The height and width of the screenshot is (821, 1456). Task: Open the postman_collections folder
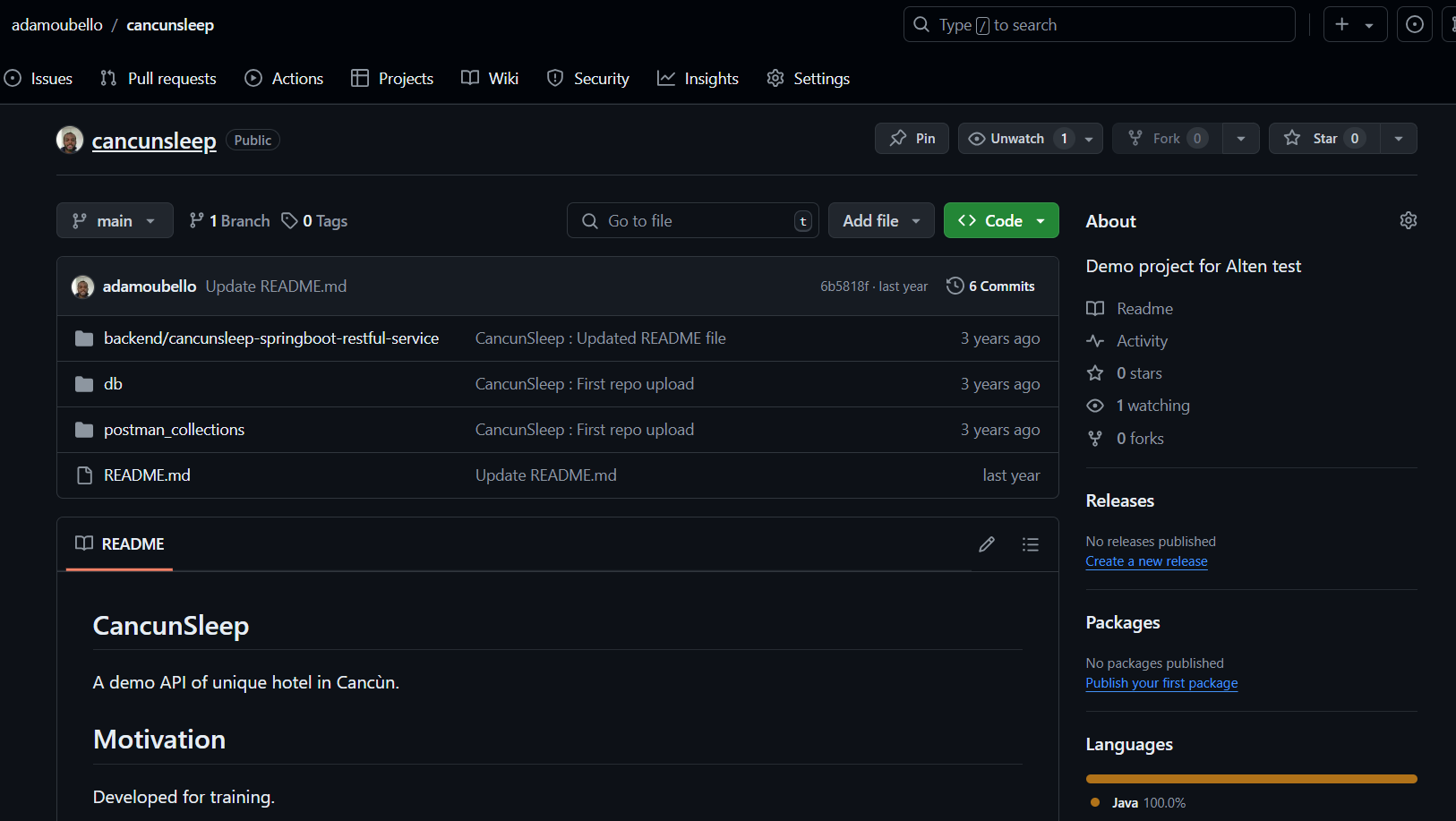point(174,430)
